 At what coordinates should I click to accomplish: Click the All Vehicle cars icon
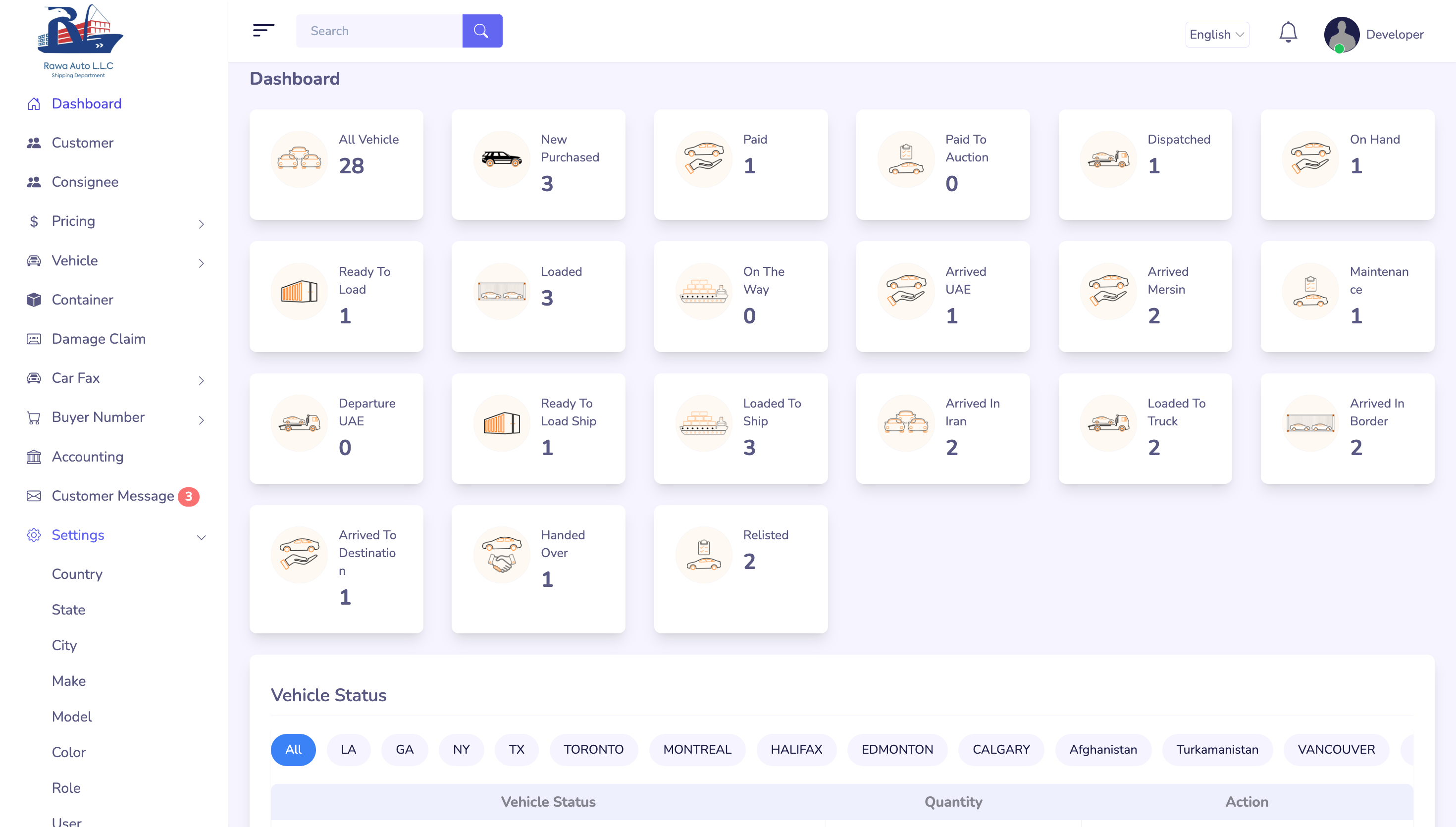point(299,159)
